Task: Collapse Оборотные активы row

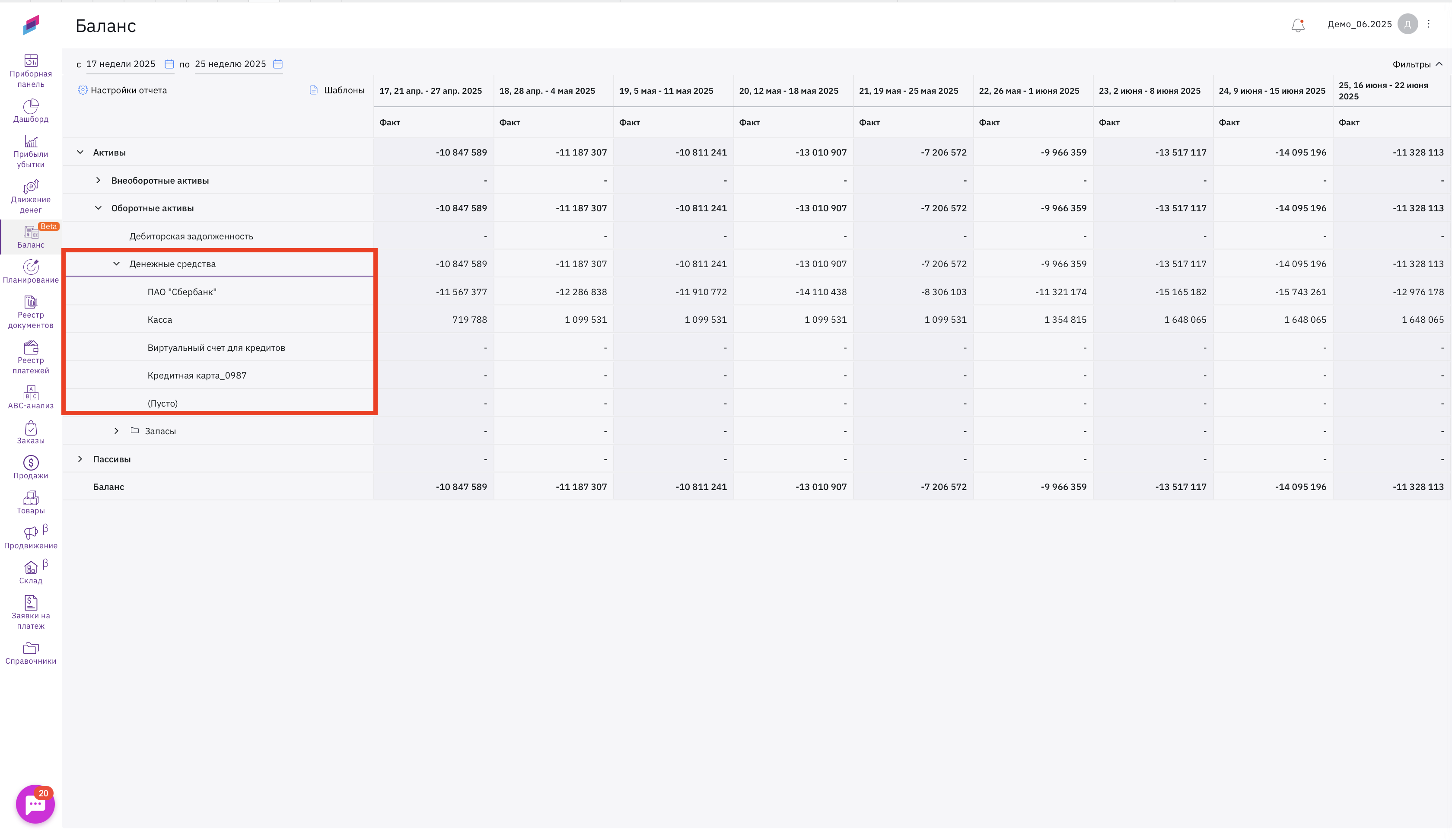Action: pyautogui.click(x=98, y=208)
